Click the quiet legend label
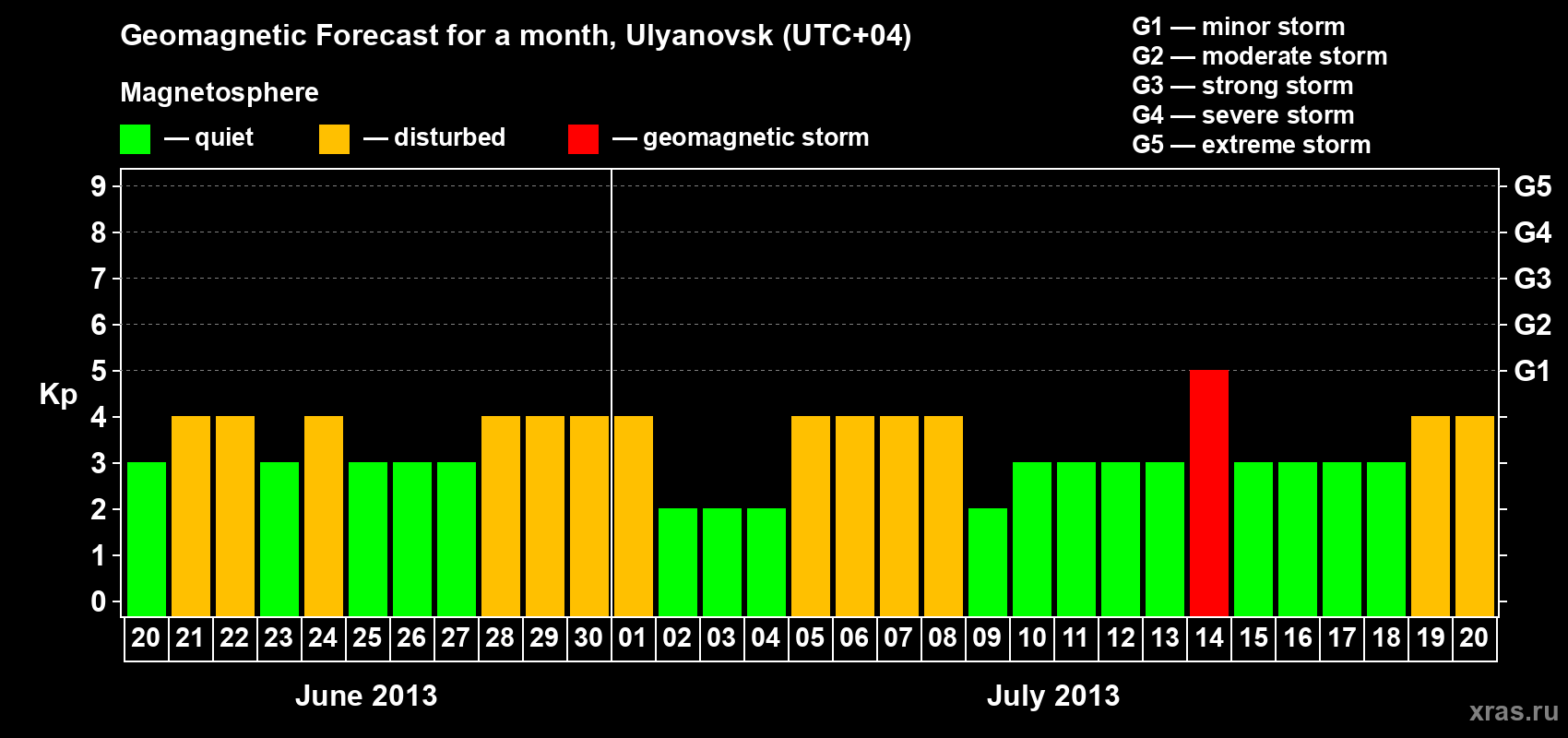Screen dimensions: 1568x738 pyautogui.click(x=224, y=138)
